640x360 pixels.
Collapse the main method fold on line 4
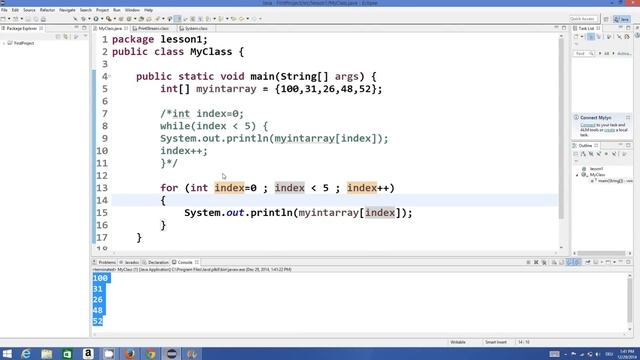point(109,76)
